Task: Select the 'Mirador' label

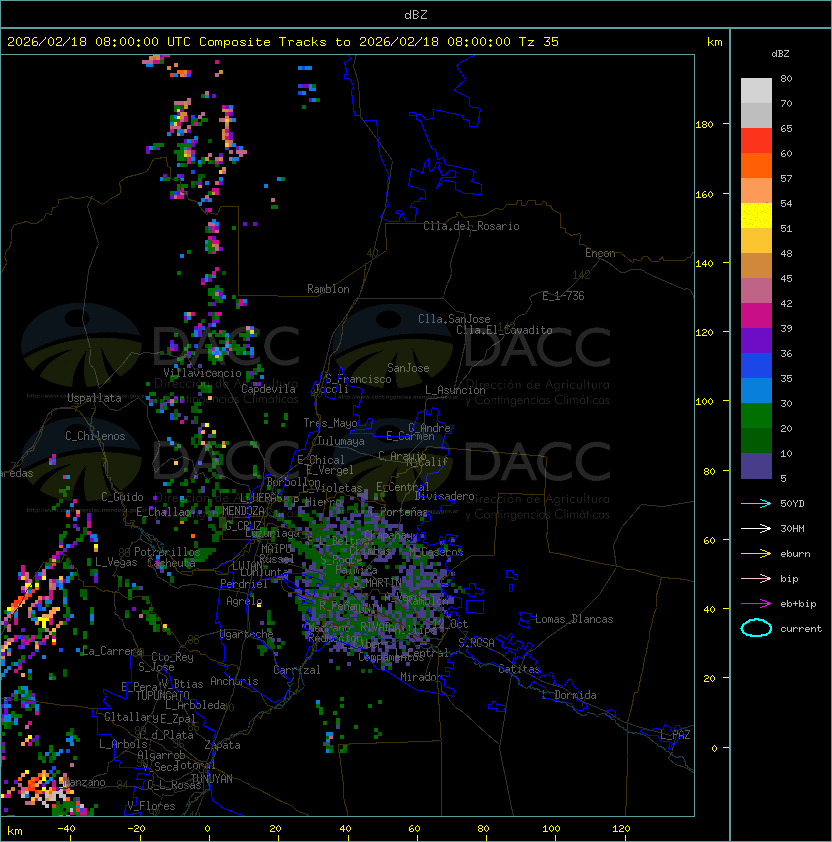Action: 421,677
